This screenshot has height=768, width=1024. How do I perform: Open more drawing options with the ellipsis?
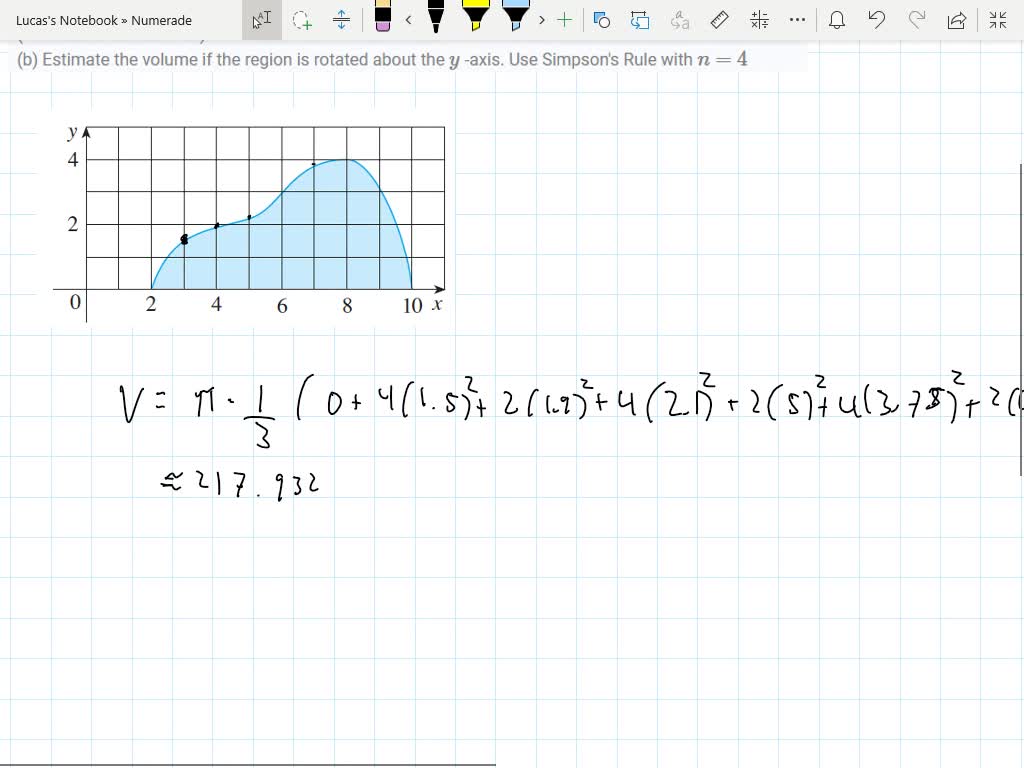(796, 18)
